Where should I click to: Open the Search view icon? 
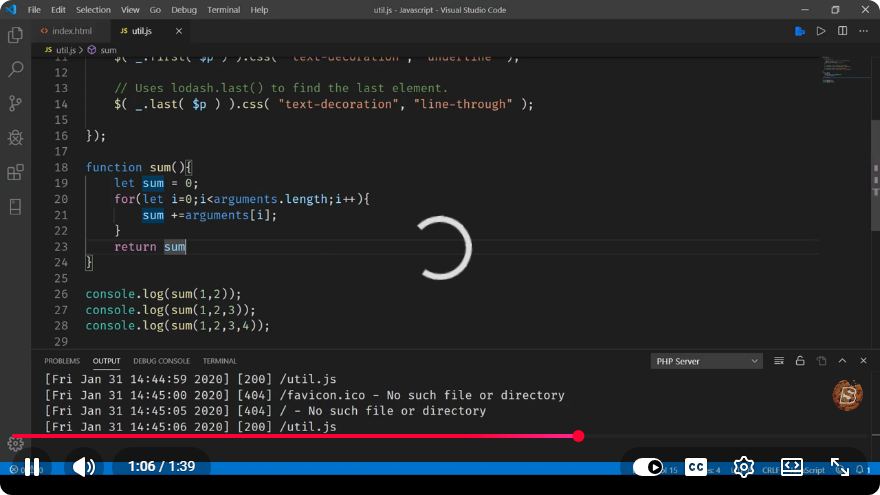pos(15,69)
